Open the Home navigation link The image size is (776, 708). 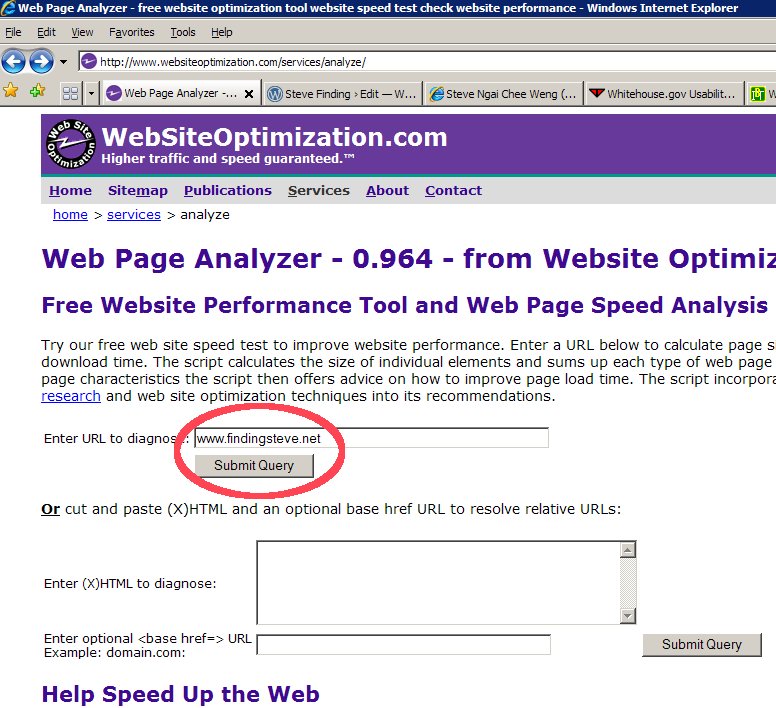(70, 190)
